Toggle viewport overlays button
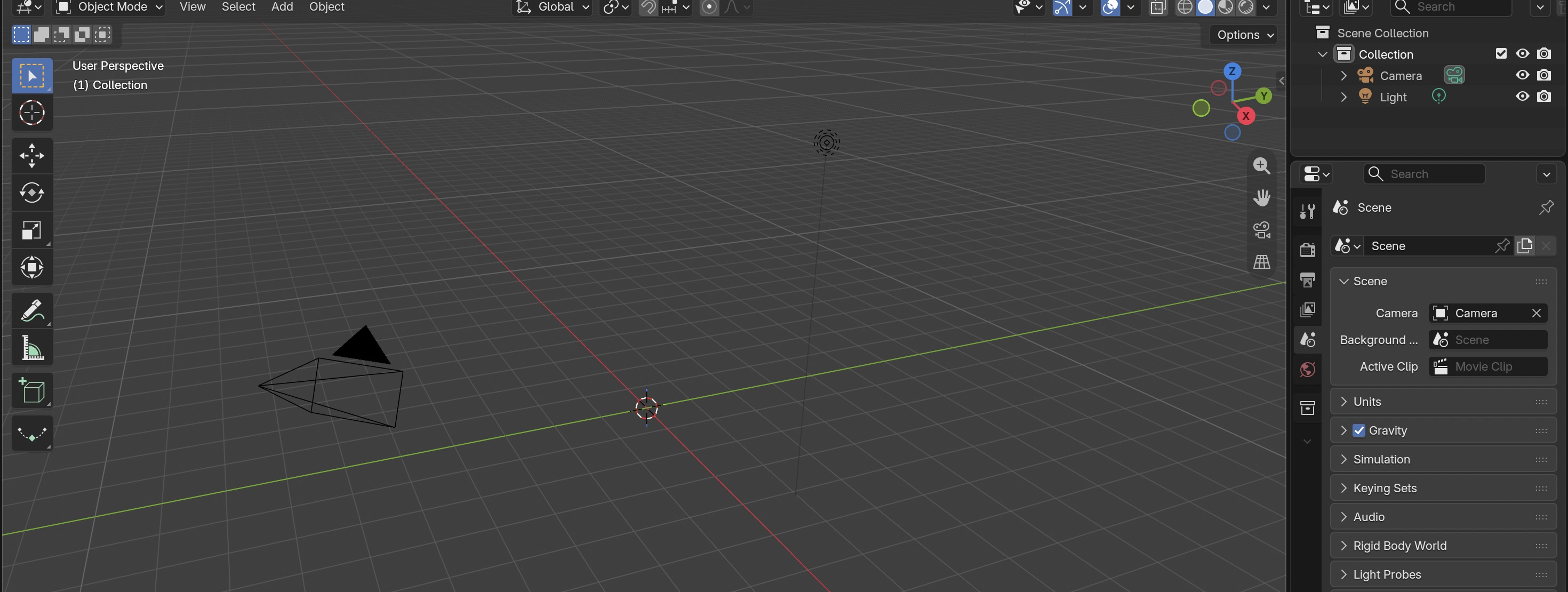 (x=1110, y=7)
